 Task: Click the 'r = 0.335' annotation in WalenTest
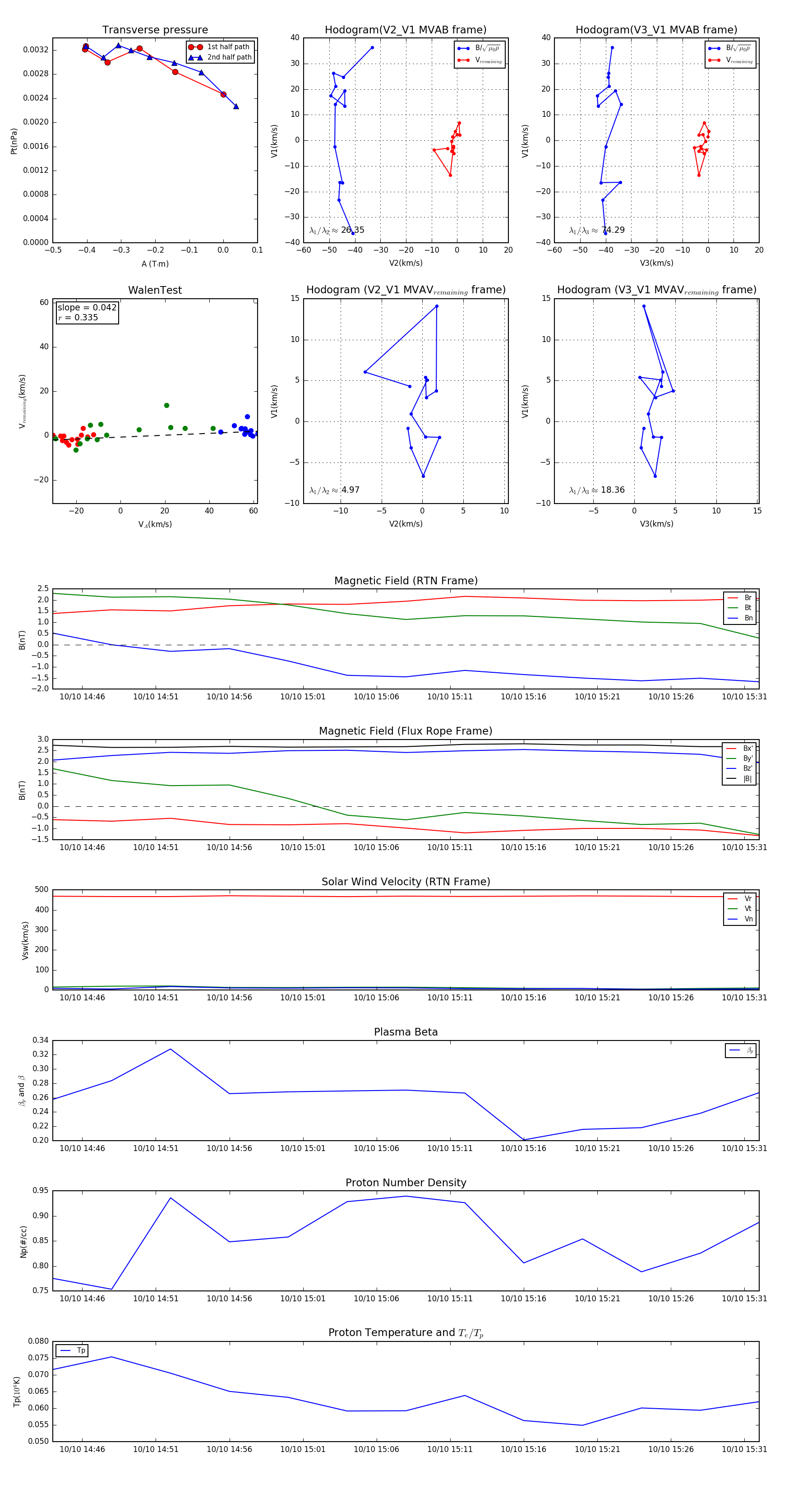(78, 317)
